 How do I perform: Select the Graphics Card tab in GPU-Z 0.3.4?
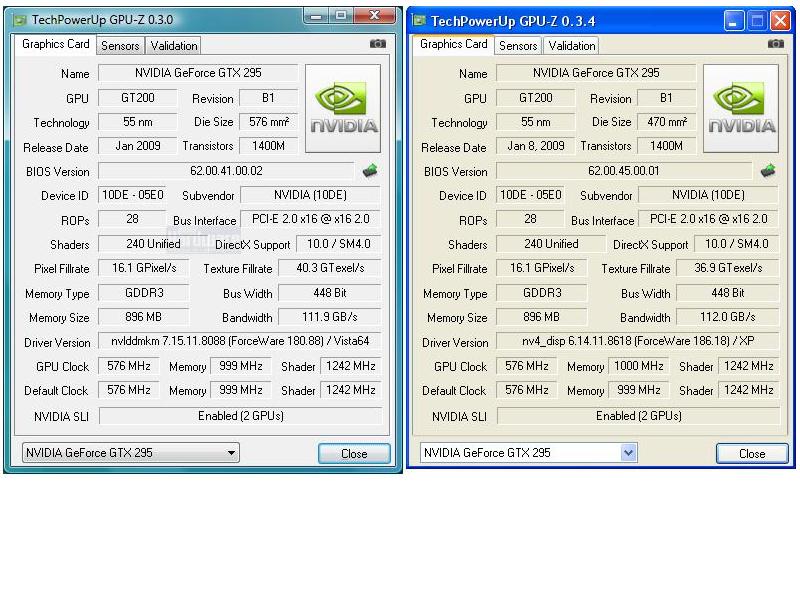click(454, 44)
